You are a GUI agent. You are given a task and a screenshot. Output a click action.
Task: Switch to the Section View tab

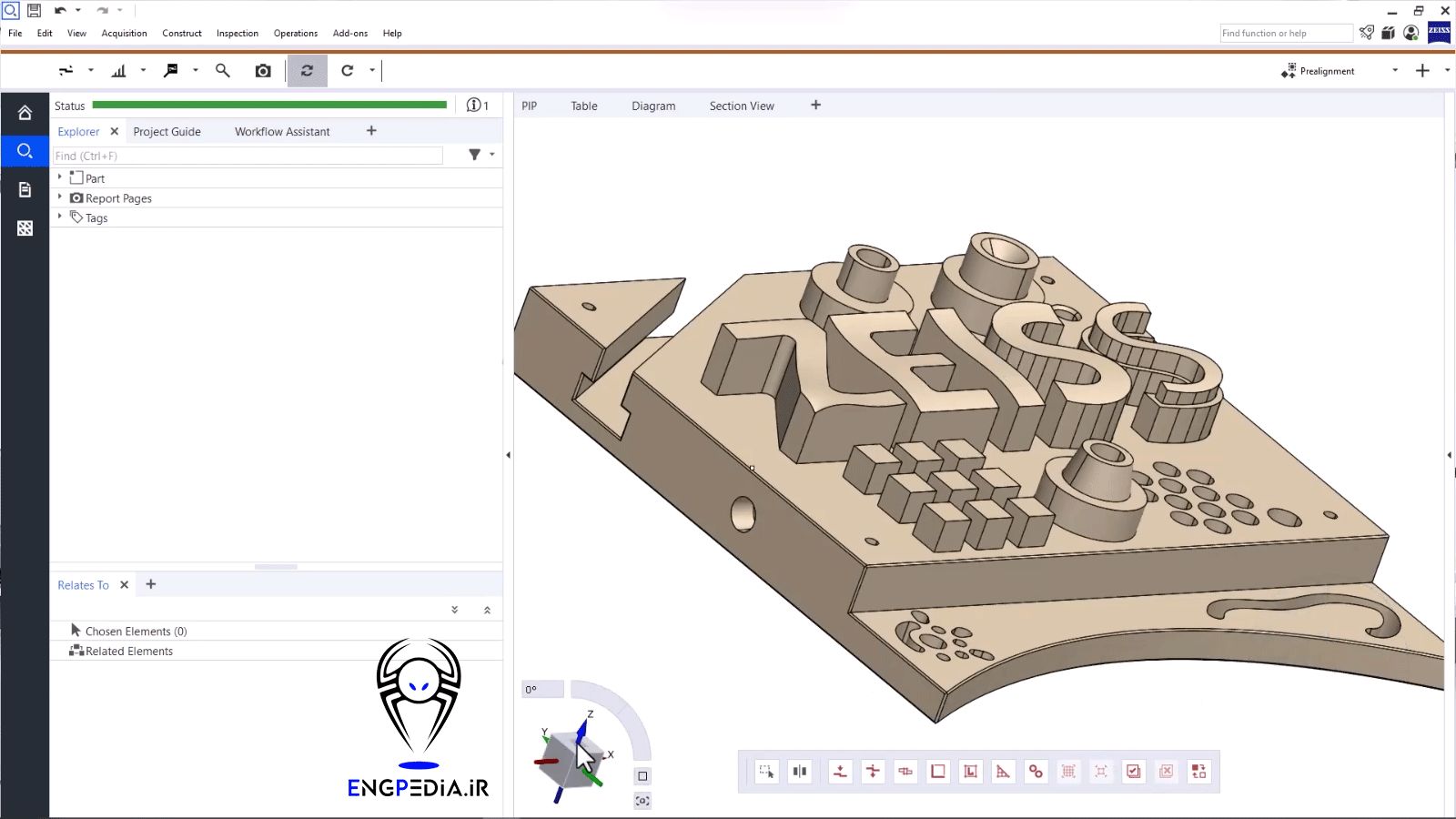pyautogui.click(x=742, y=106)
